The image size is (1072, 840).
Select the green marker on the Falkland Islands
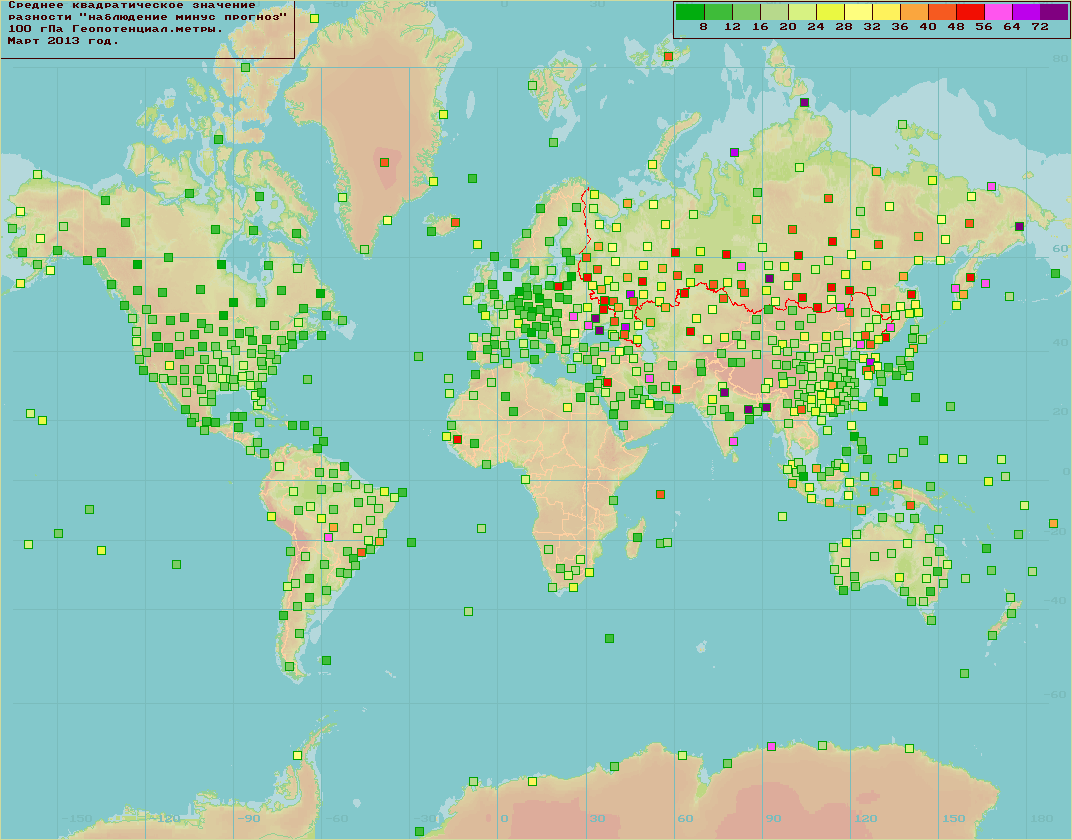[x=326, y=660]
